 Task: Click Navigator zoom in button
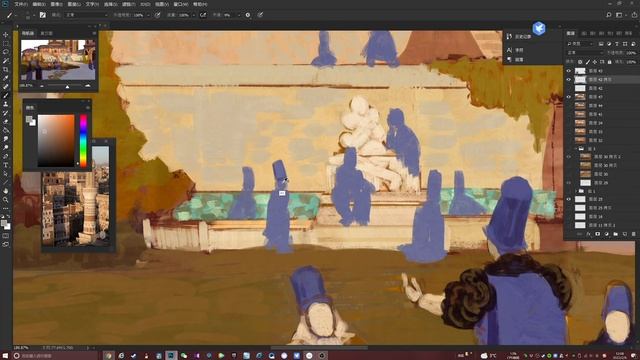click(x=88, y=86)
